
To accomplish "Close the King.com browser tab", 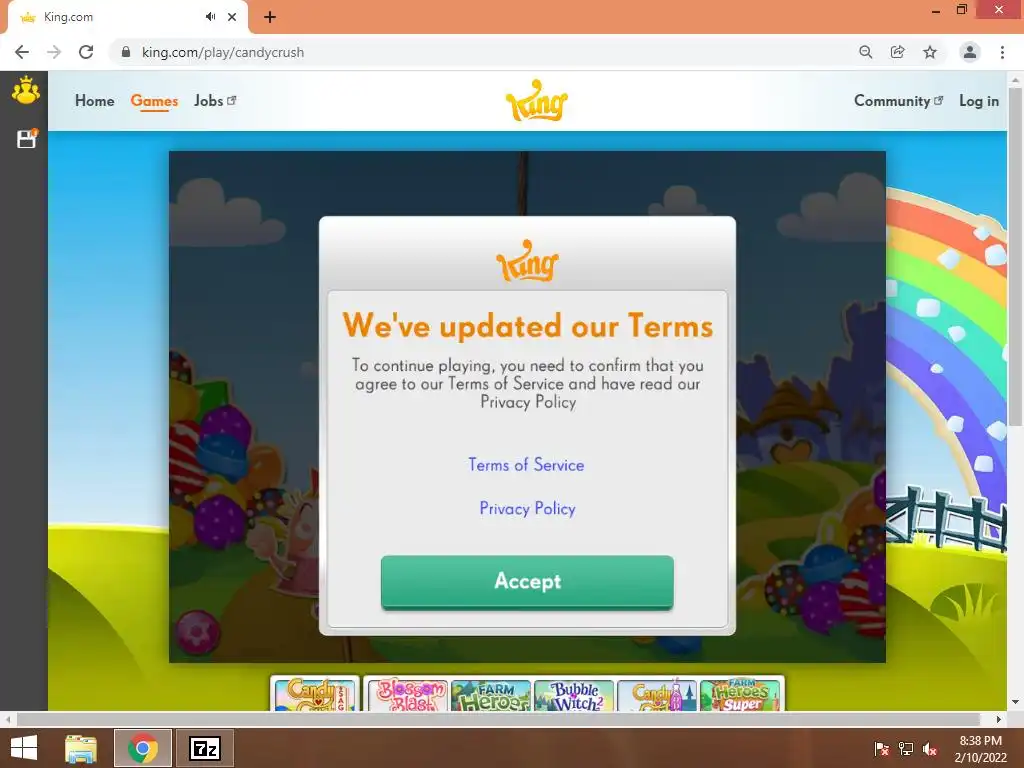I will [x=232, y=17].
